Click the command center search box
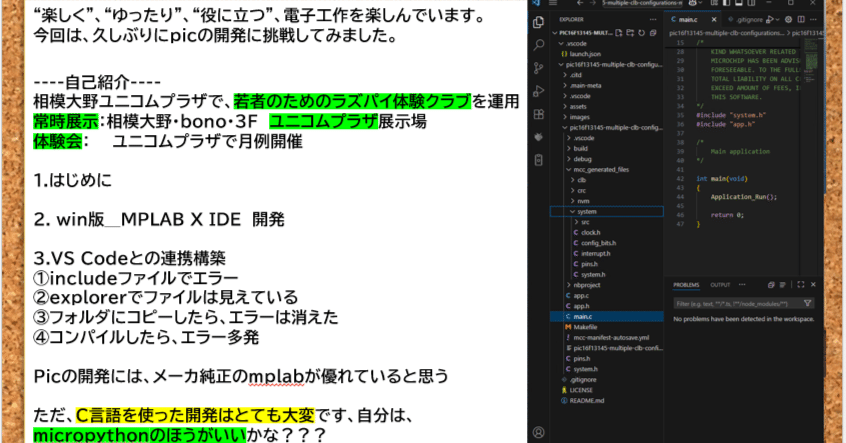 pos(642,3)
